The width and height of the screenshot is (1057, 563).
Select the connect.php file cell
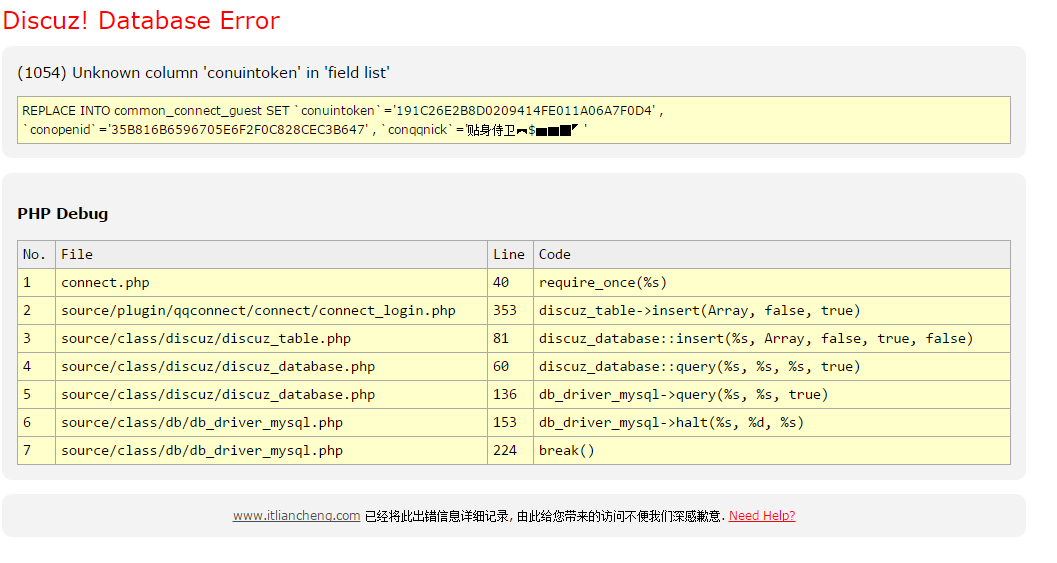point(105,282)
